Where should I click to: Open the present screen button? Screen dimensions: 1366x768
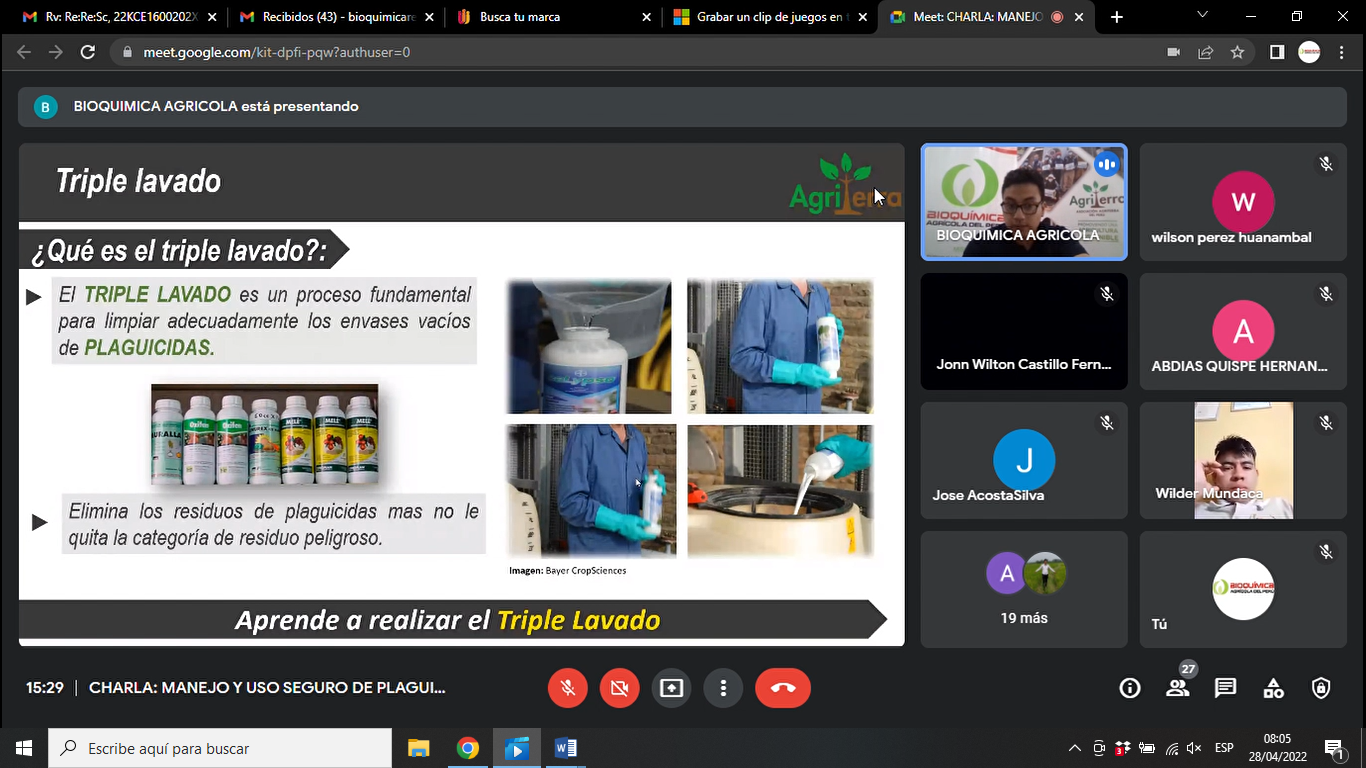671,688
